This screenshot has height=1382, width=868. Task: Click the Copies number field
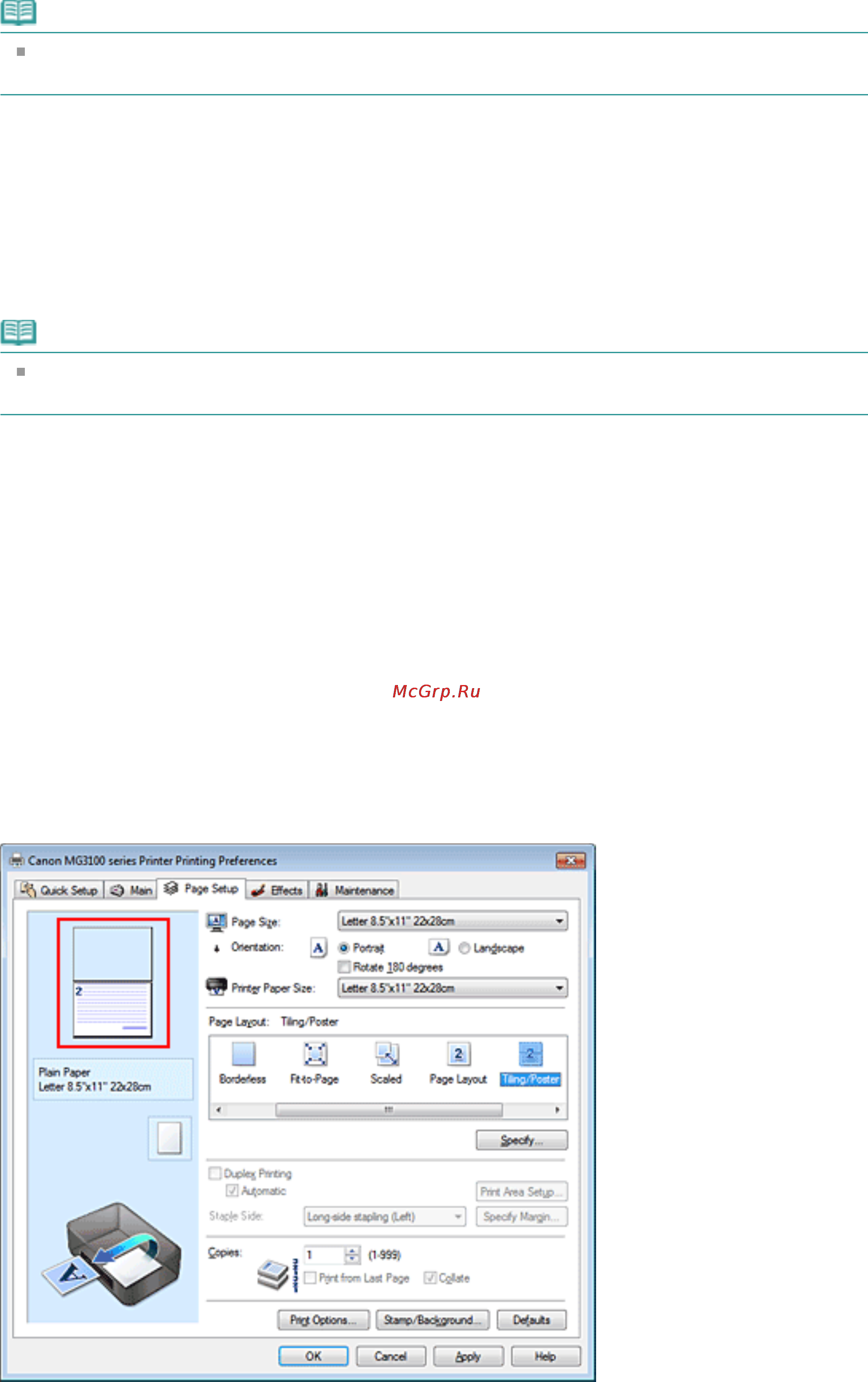coord(324,1255)
